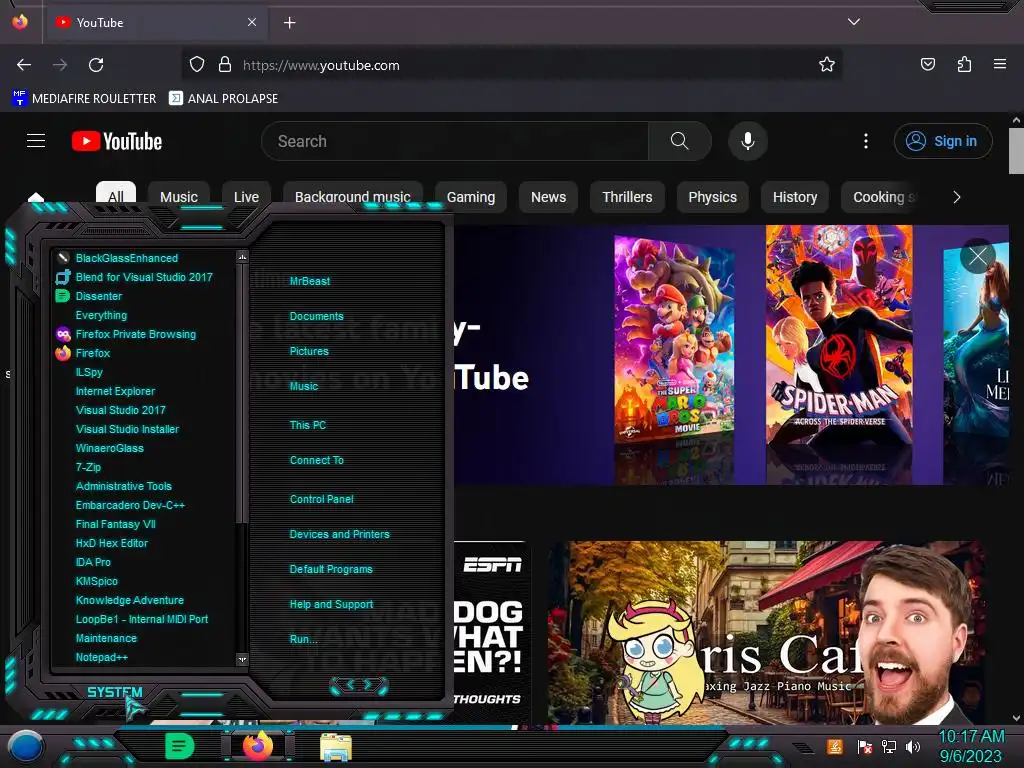The width and height of the screenshot is (1024, 768).
Task: Click the magnifier search button
Action: (x=679, y=141)
